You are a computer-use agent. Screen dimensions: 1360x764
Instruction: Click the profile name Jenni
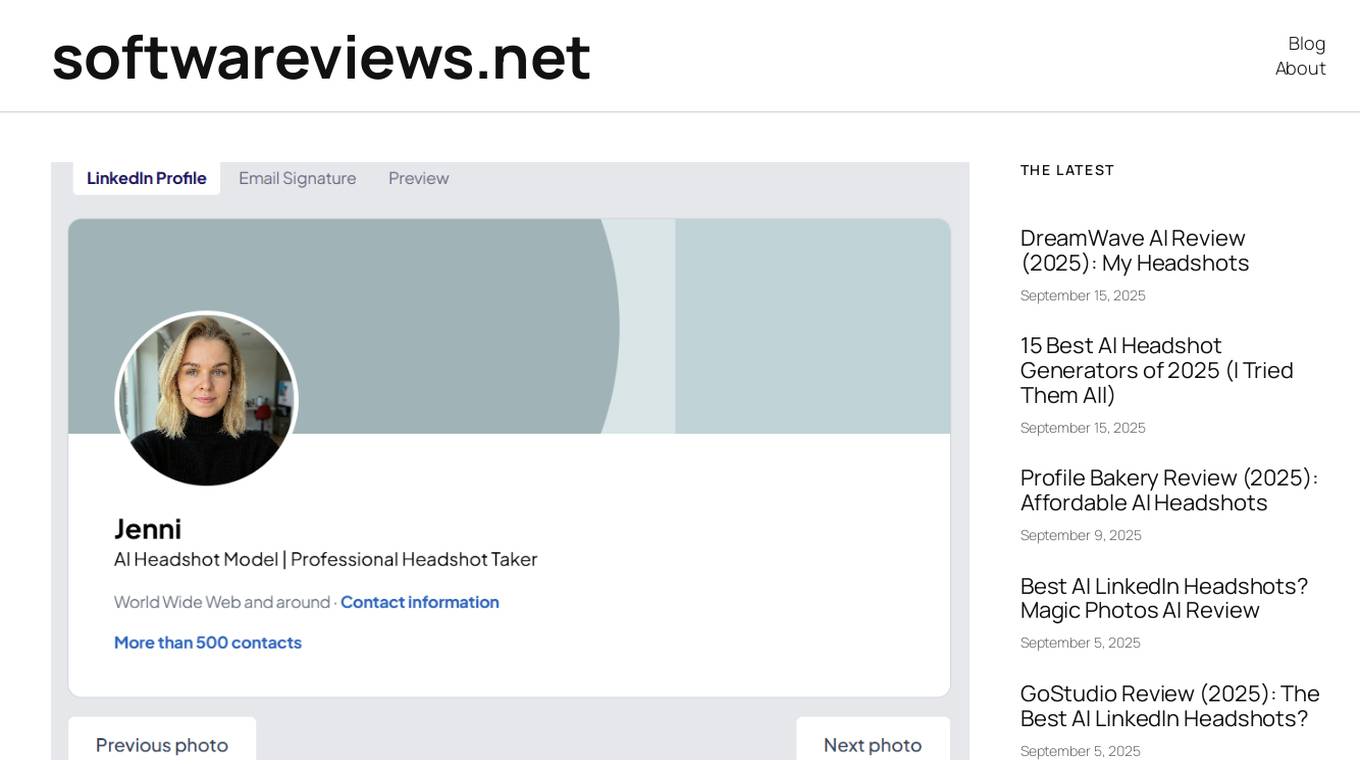click(x=148, y=529)
